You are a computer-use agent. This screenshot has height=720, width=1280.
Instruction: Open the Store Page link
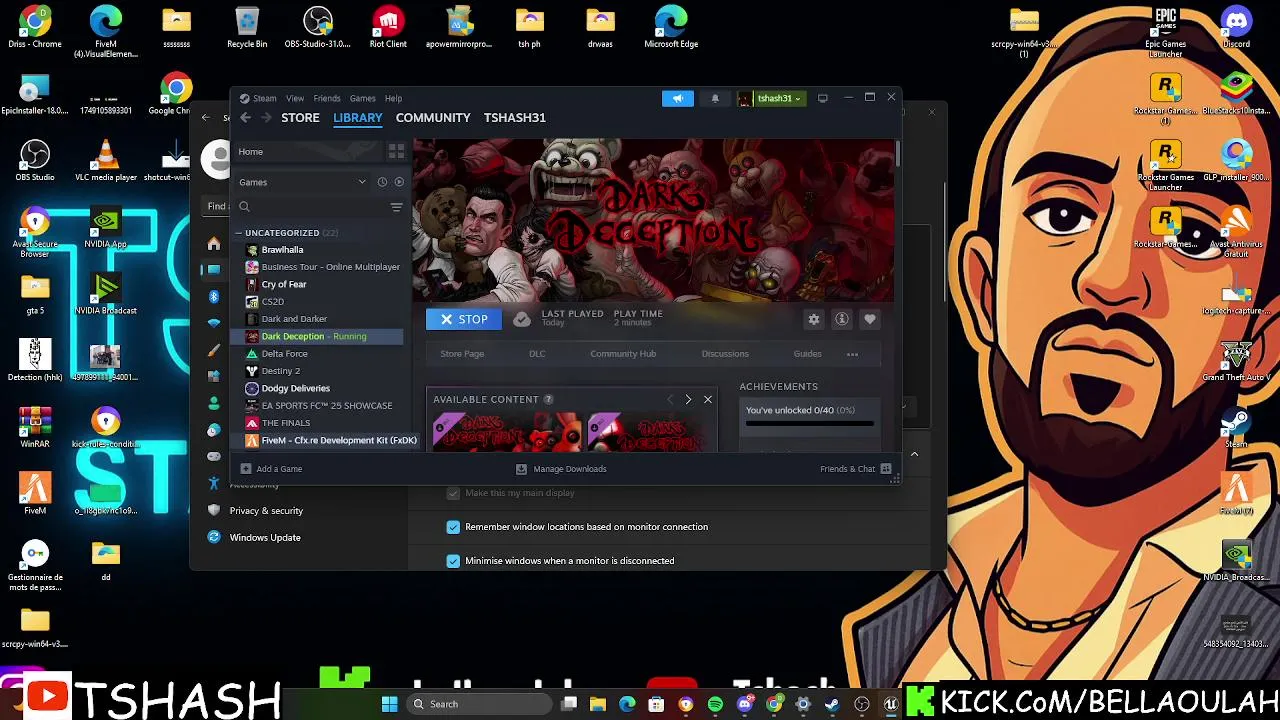(x=462, y=354)
